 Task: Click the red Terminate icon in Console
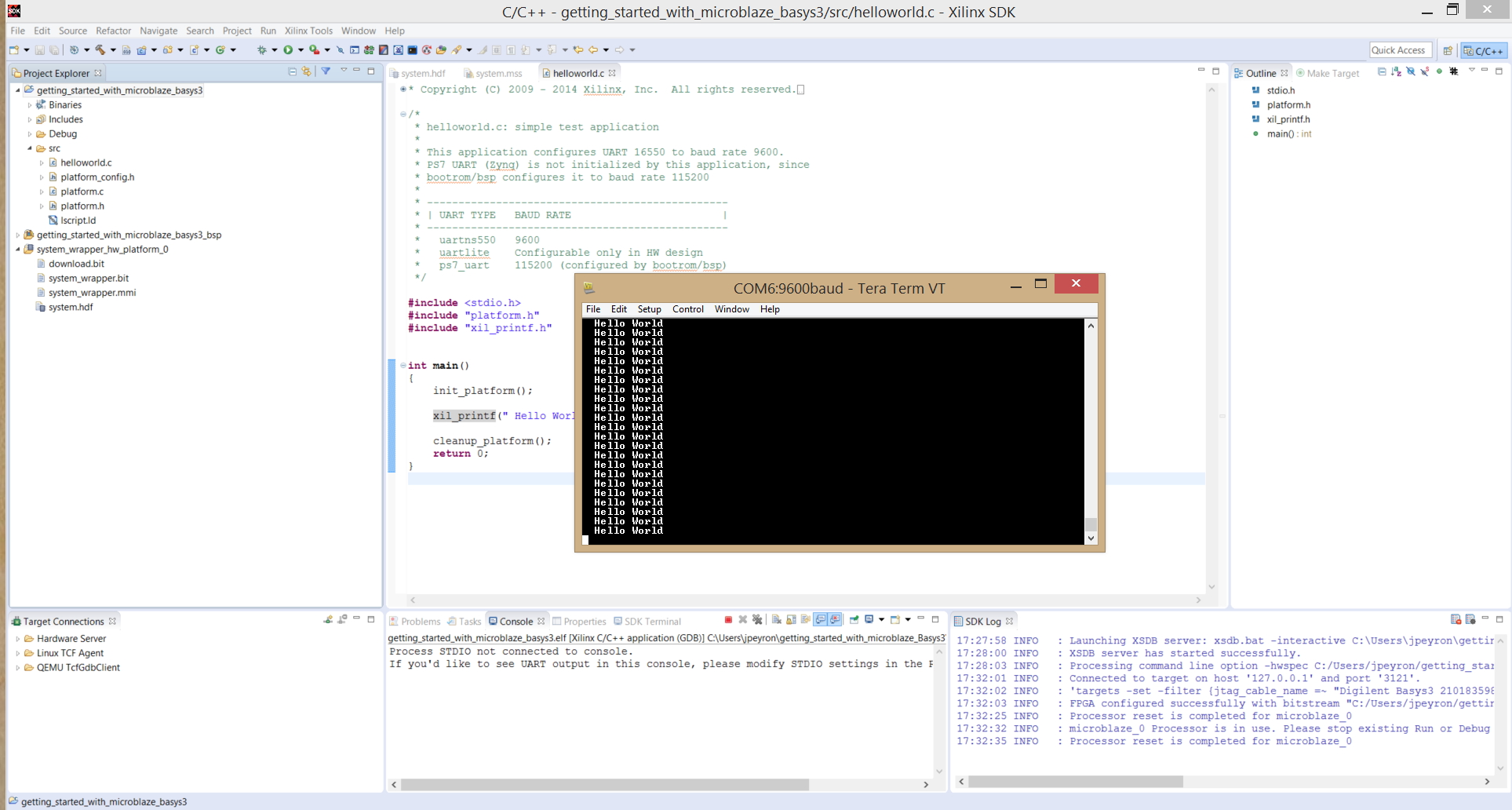click(x=728, y=620)
